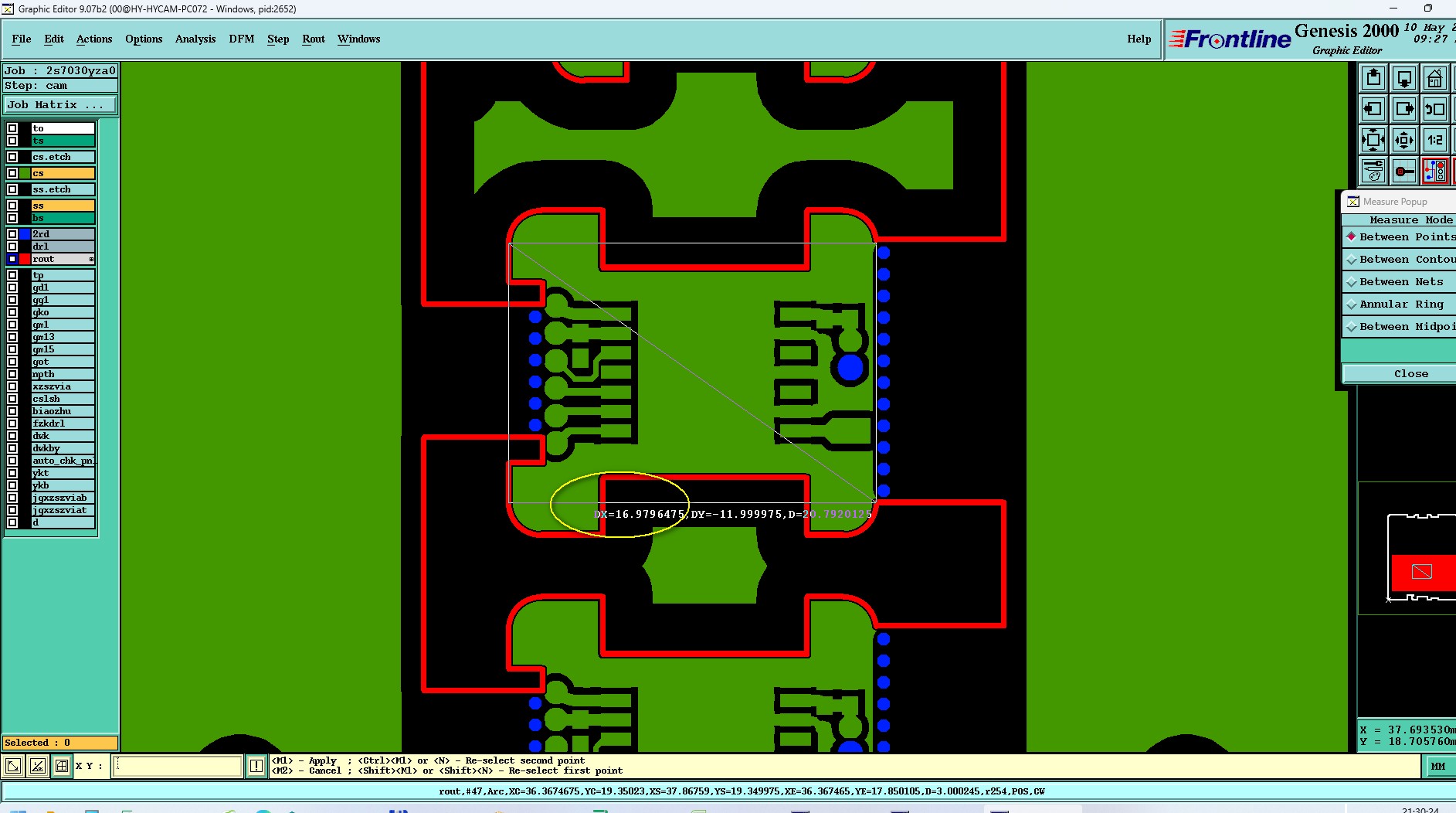Click the previous view icon
1456x813 pixels.
pyautogui.click(x=1435, y=109)
